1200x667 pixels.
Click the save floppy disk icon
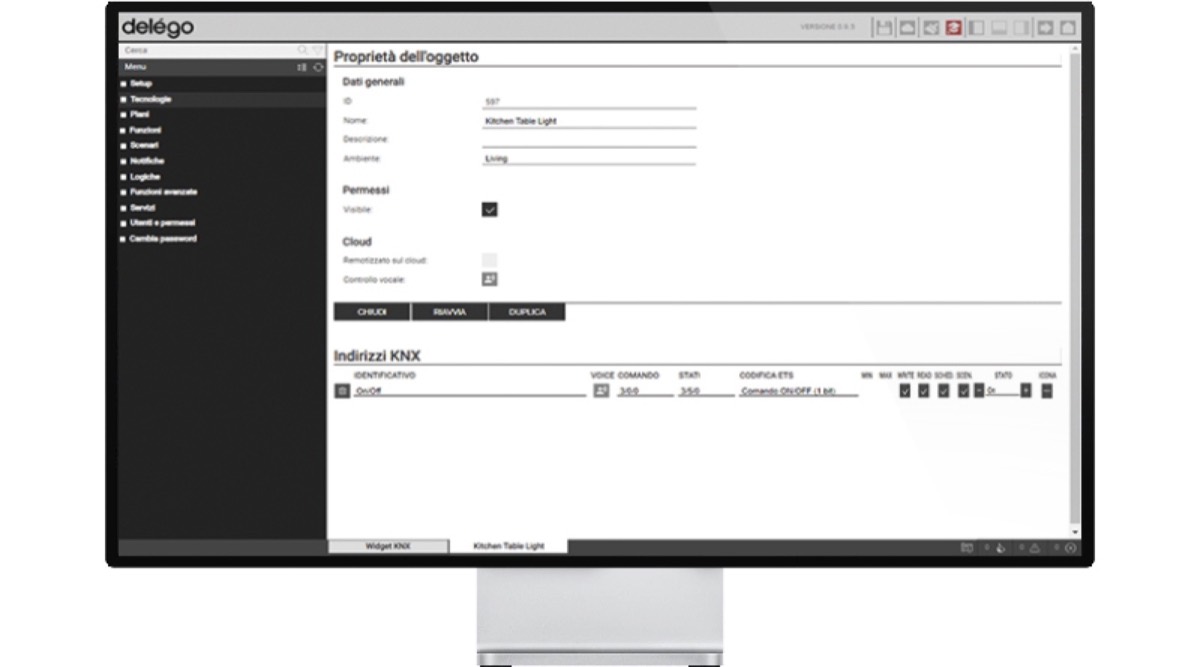[x=884, y=28]
